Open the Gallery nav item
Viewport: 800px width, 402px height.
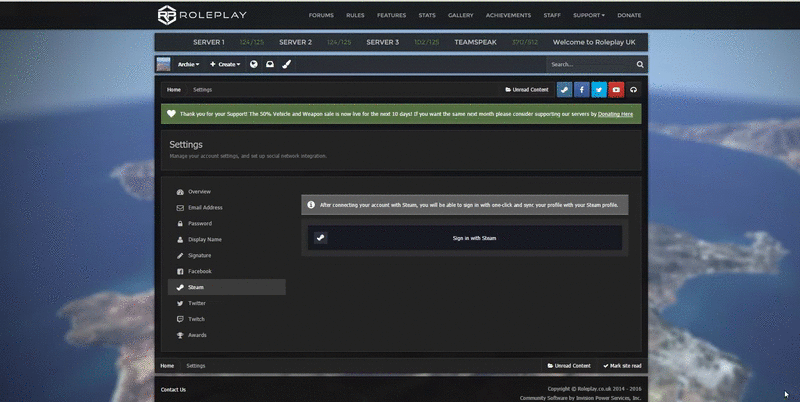point(461,15)
